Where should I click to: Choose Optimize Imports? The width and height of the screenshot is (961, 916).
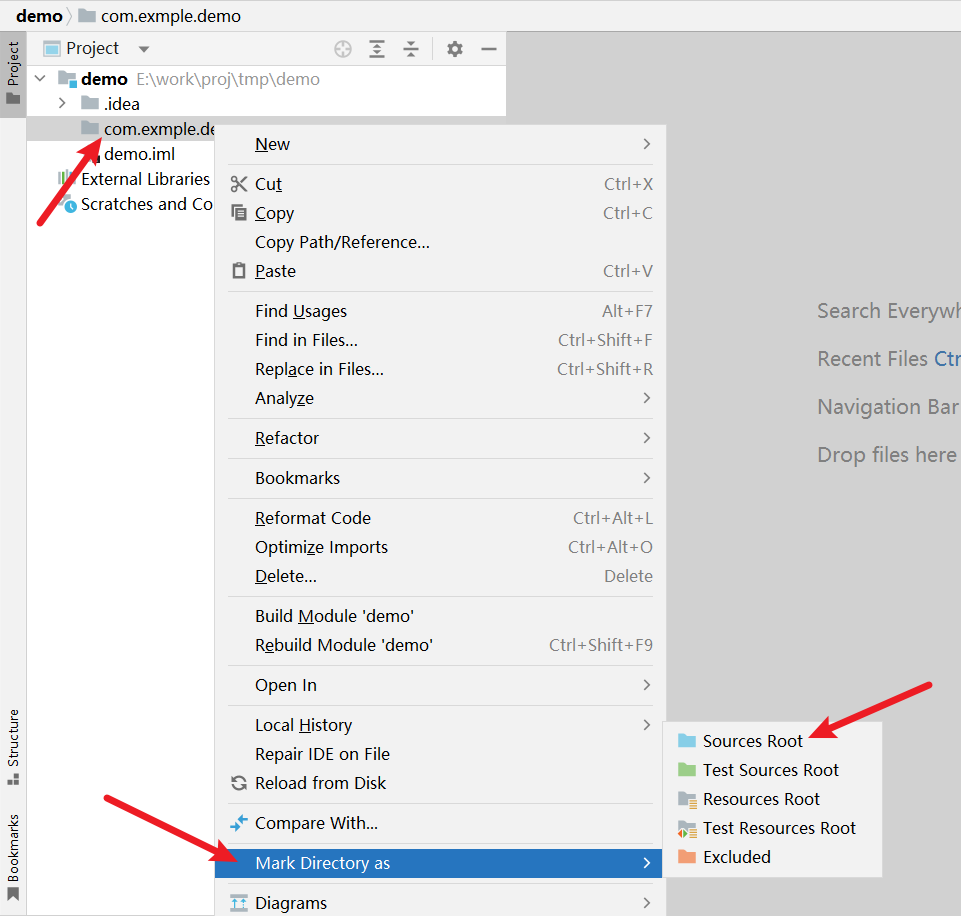click(440, 547)
